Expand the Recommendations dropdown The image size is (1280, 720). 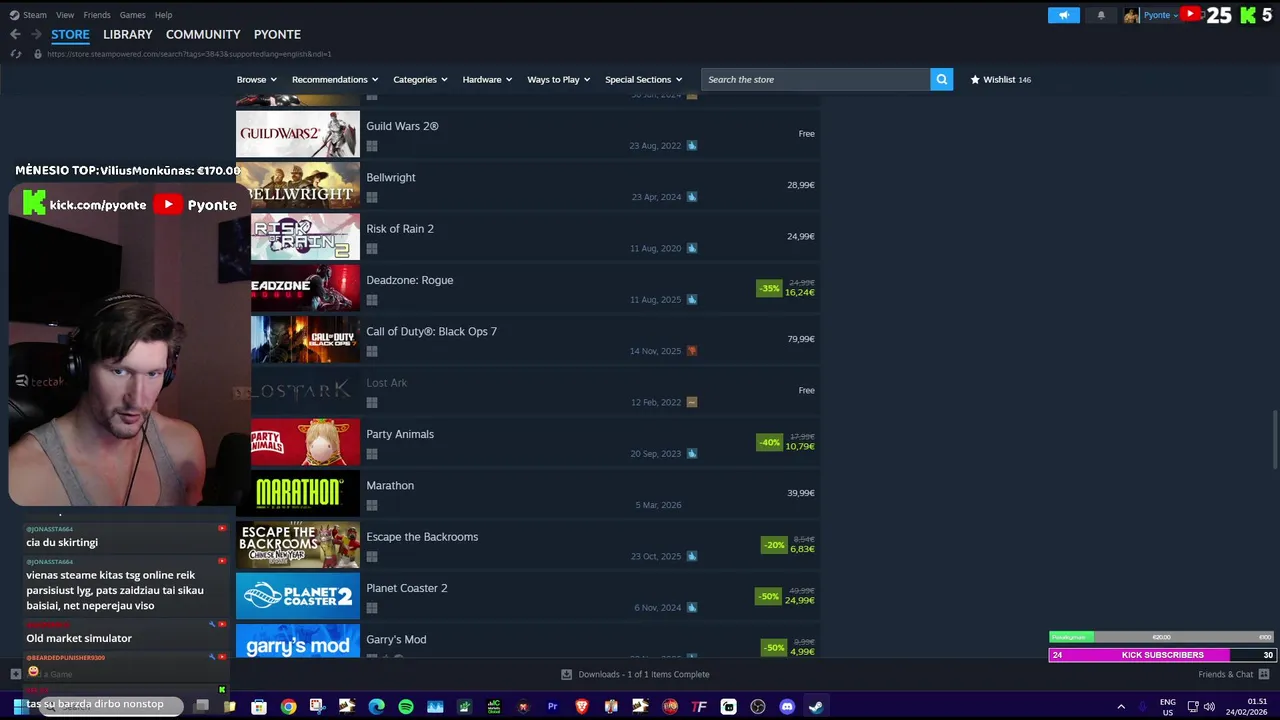tap(335, 79)
